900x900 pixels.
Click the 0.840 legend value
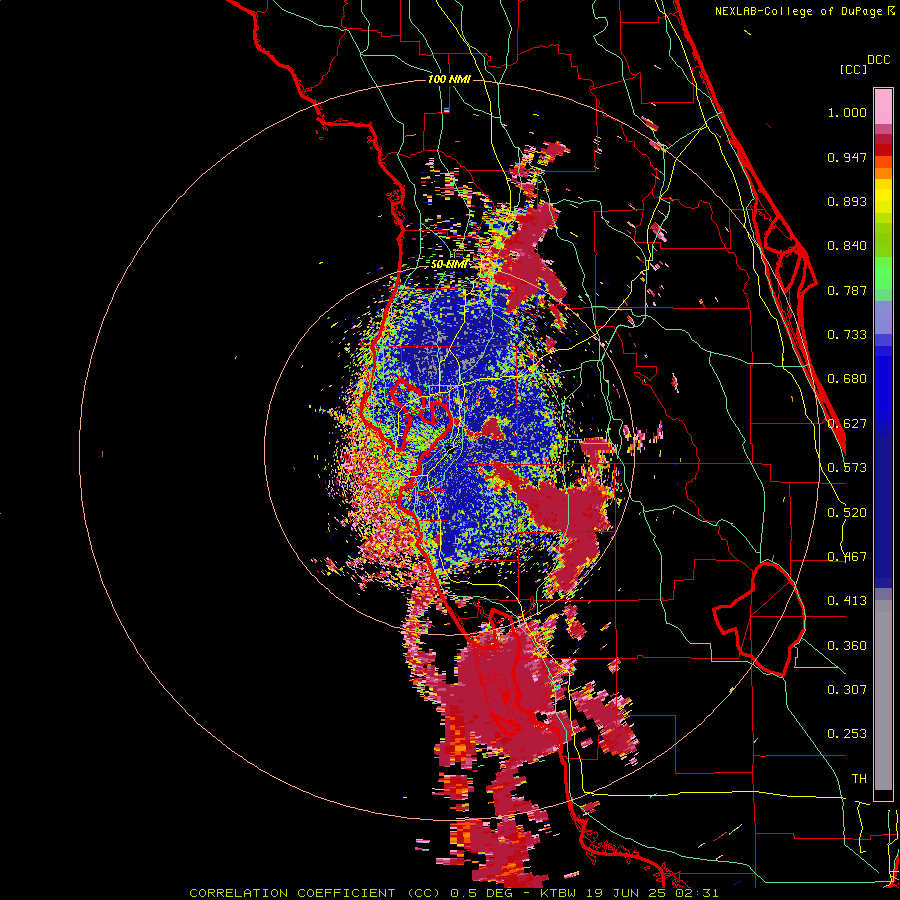pyautogui.click(x=847, y=246)
